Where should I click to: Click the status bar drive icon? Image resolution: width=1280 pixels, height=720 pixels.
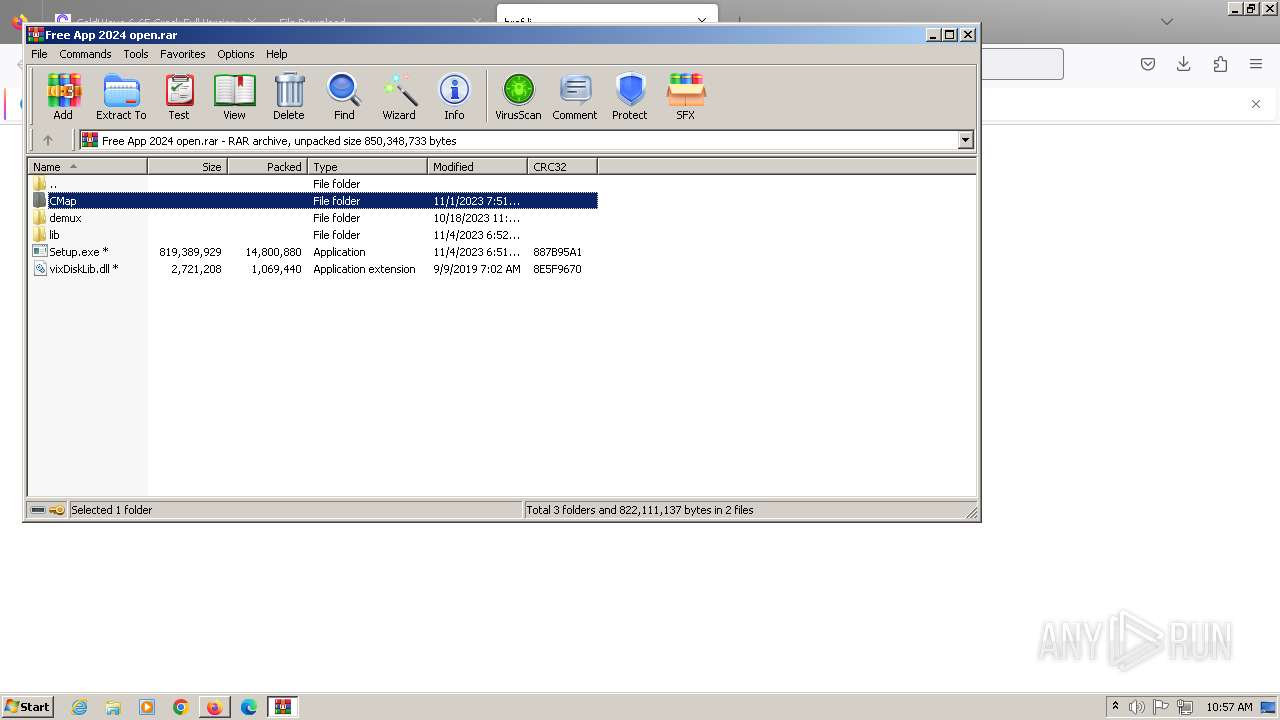pyautogui.click(x=38, y=510)
